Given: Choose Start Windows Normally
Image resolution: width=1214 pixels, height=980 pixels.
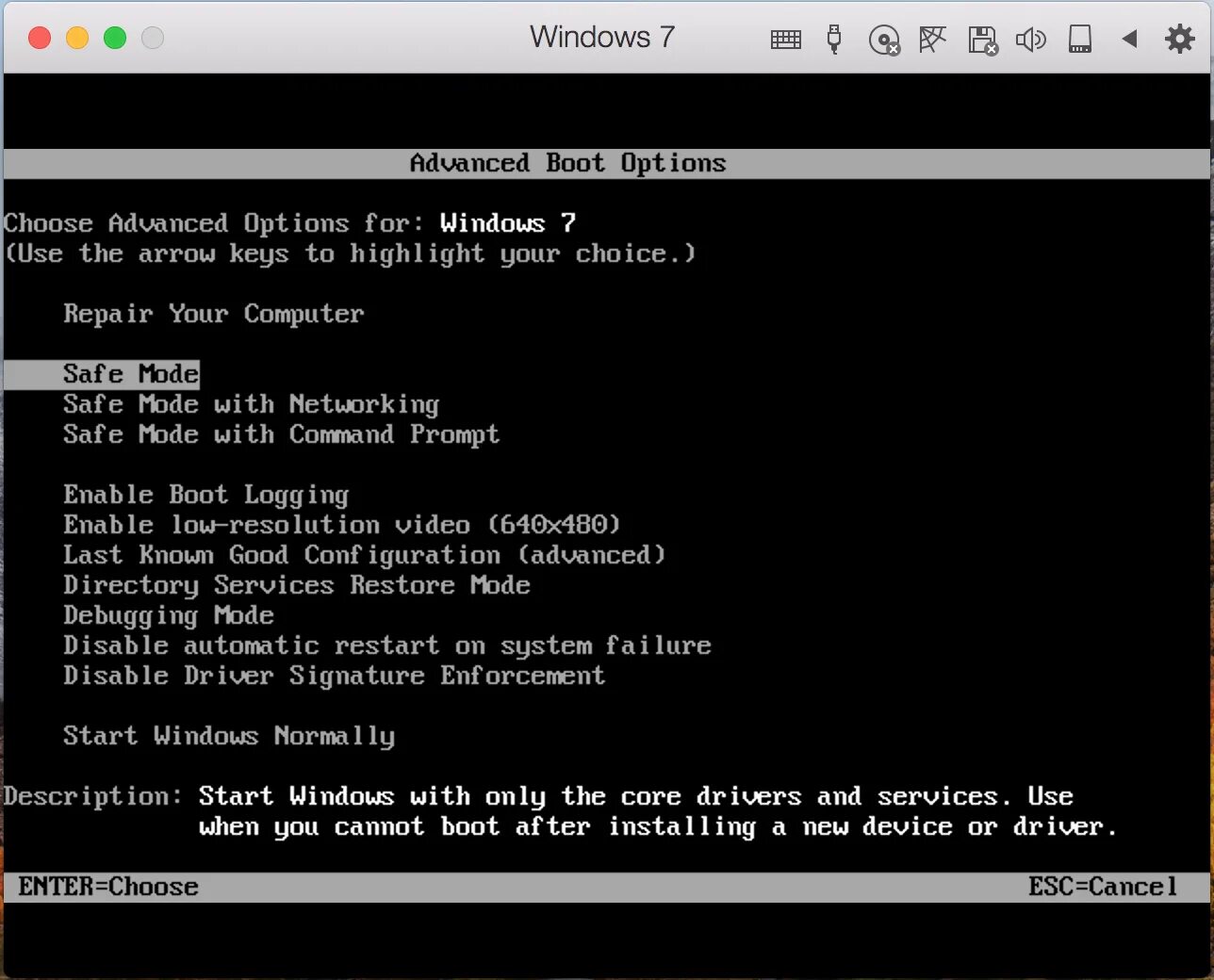Looking at the screenshot, I should tap(229, 736).
